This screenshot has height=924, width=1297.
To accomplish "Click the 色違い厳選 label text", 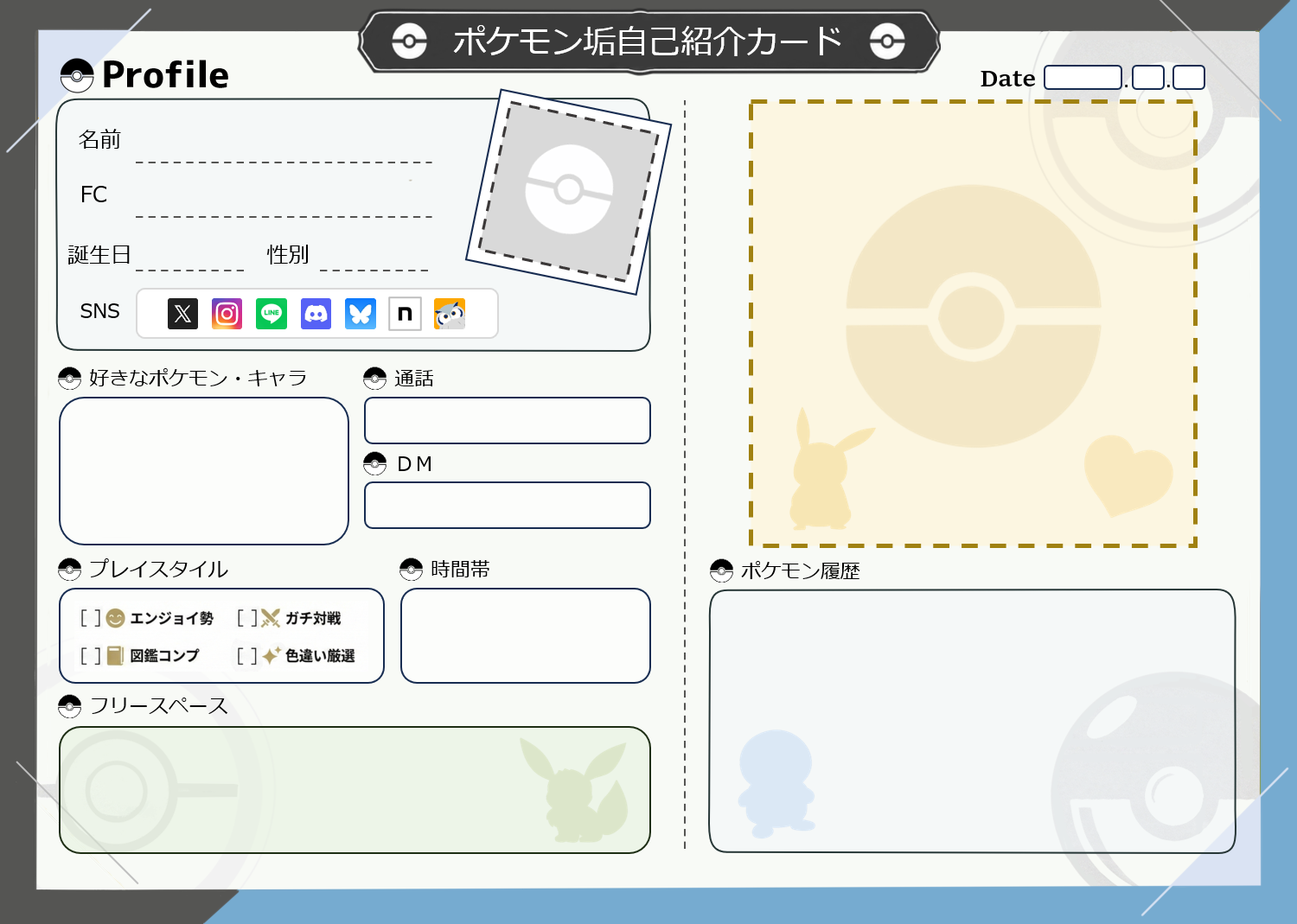I will tap(320, 656).
